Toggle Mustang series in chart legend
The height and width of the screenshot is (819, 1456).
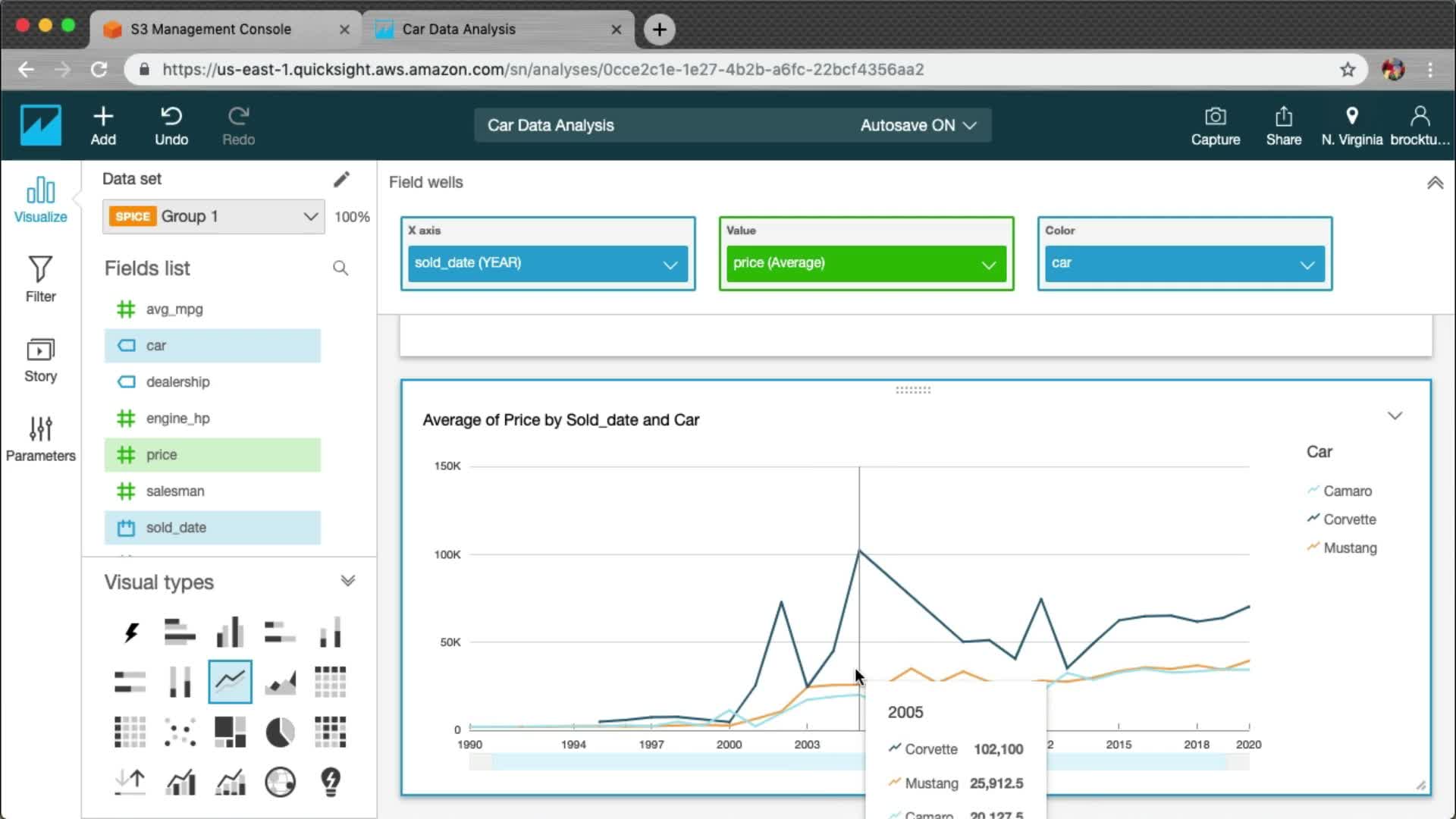coord(1349,548)
